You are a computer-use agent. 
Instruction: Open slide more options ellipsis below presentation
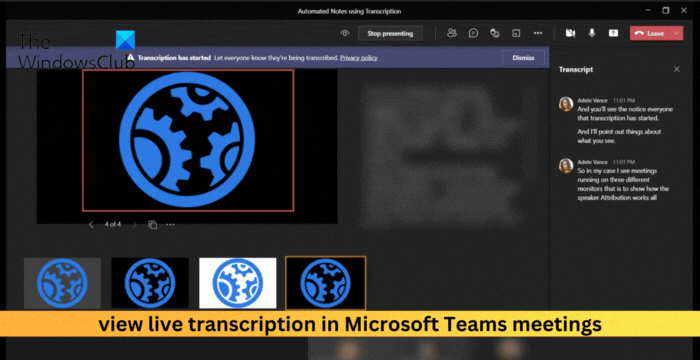click(x=170, y=225)
